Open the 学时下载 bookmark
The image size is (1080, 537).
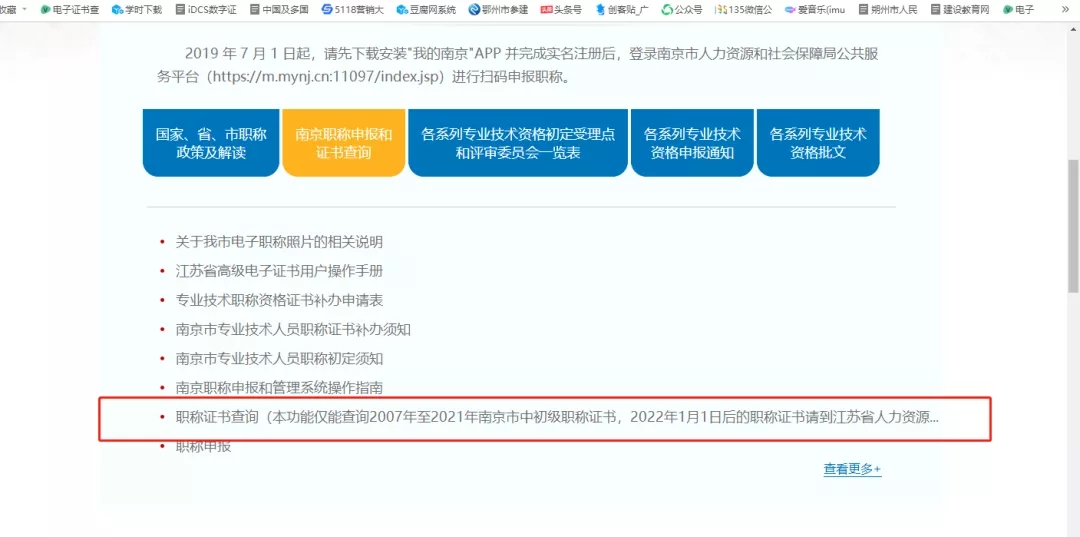tap(138, 10)
